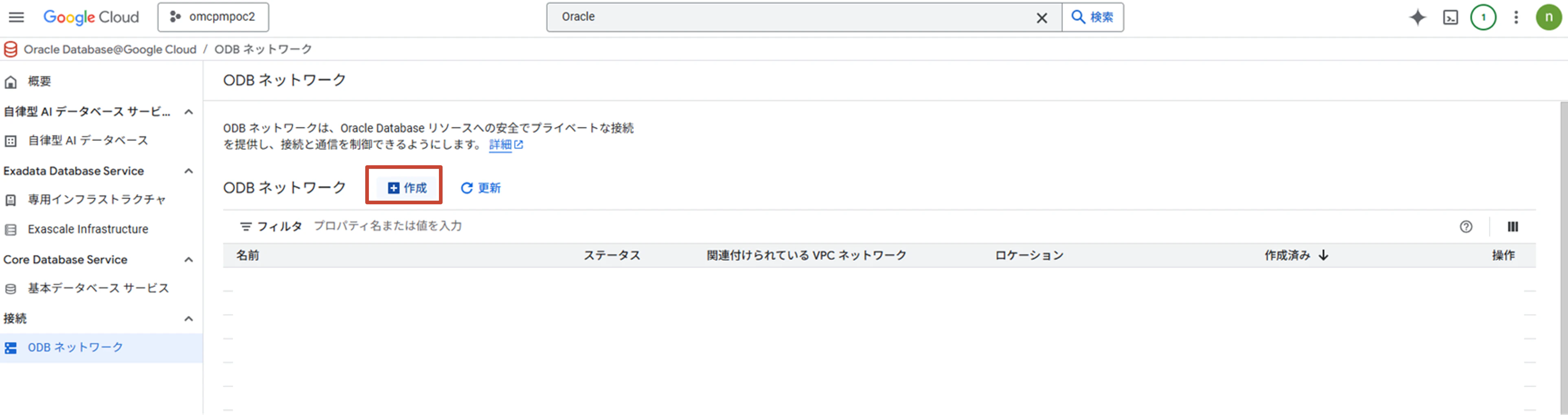Open Exascale Infrastructure sidebar item
The image size is (1568, 420).
tap(88, 230)
